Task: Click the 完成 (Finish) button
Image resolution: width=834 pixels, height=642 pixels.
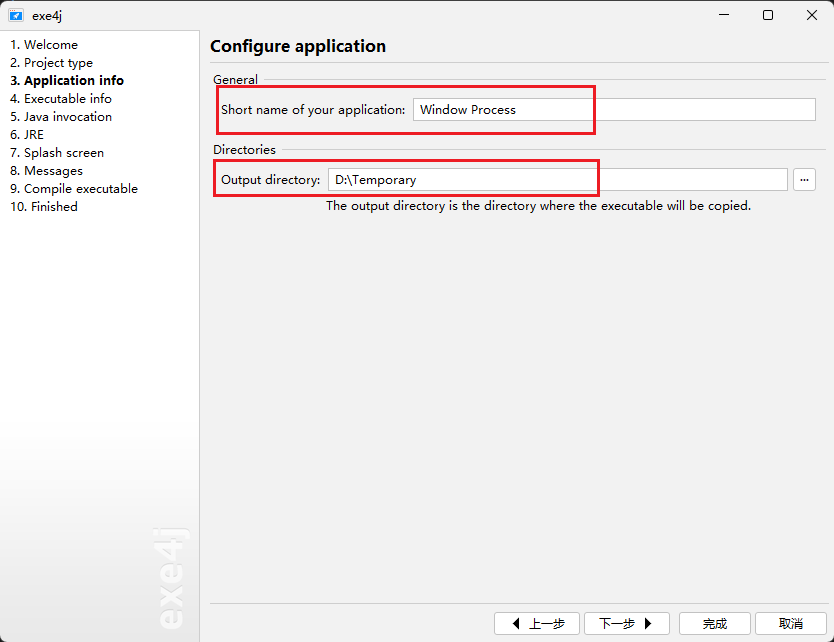Action: click(x=714, y=623)
